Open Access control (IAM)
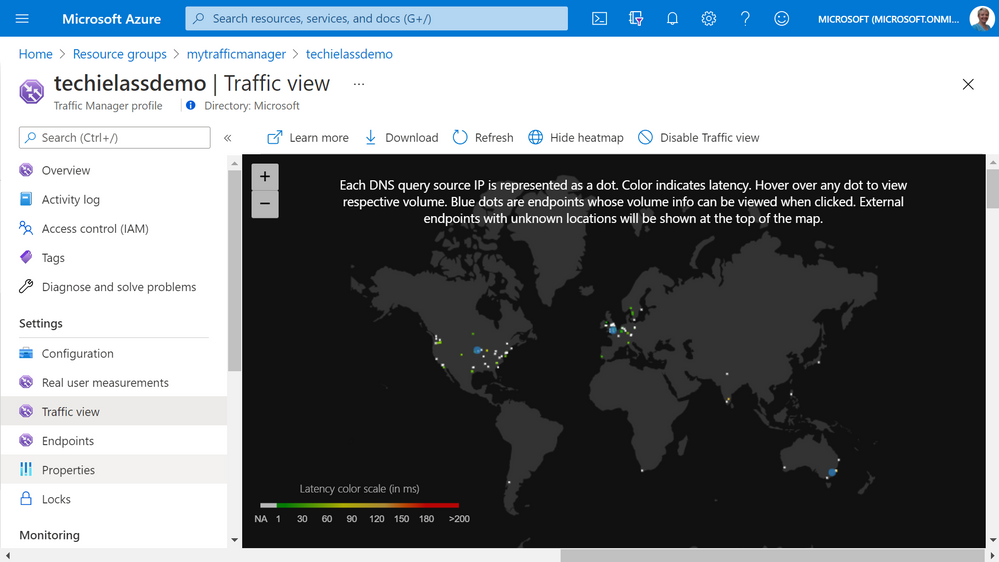This screenshot has height=562, width=999. [x=114, y=229]
